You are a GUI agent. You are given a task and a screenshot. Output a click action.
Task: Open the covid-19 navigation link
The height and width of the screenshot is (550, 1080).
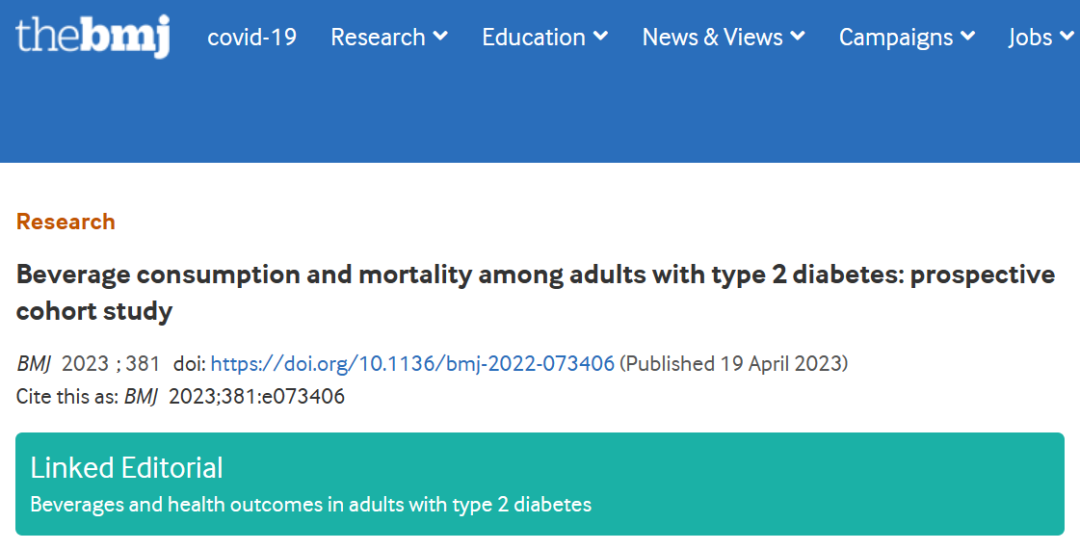(252, 37)
